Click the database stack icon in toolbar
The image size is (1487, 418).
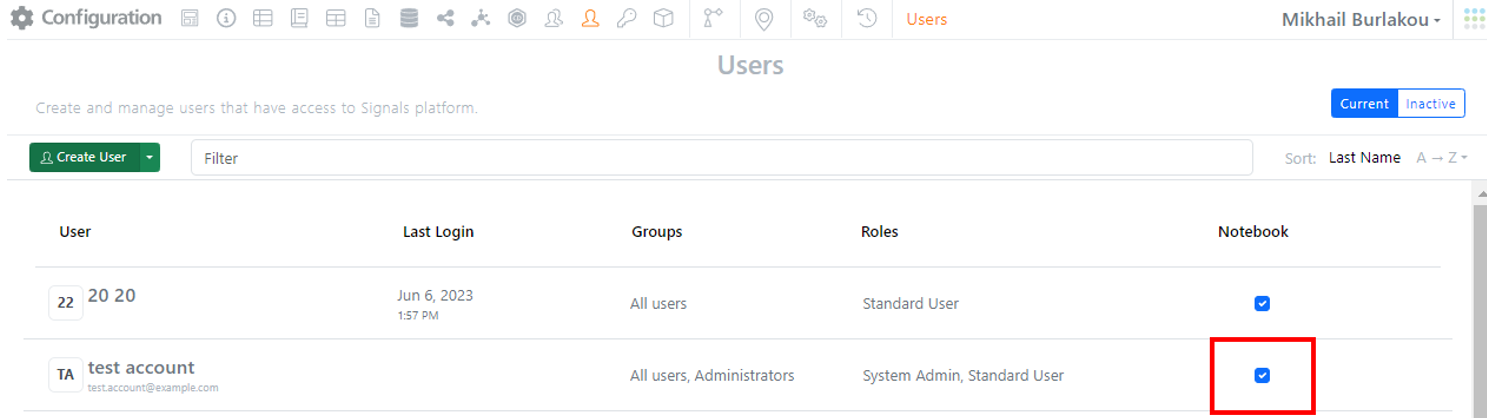pyautogui.click(x=408, y=19)
